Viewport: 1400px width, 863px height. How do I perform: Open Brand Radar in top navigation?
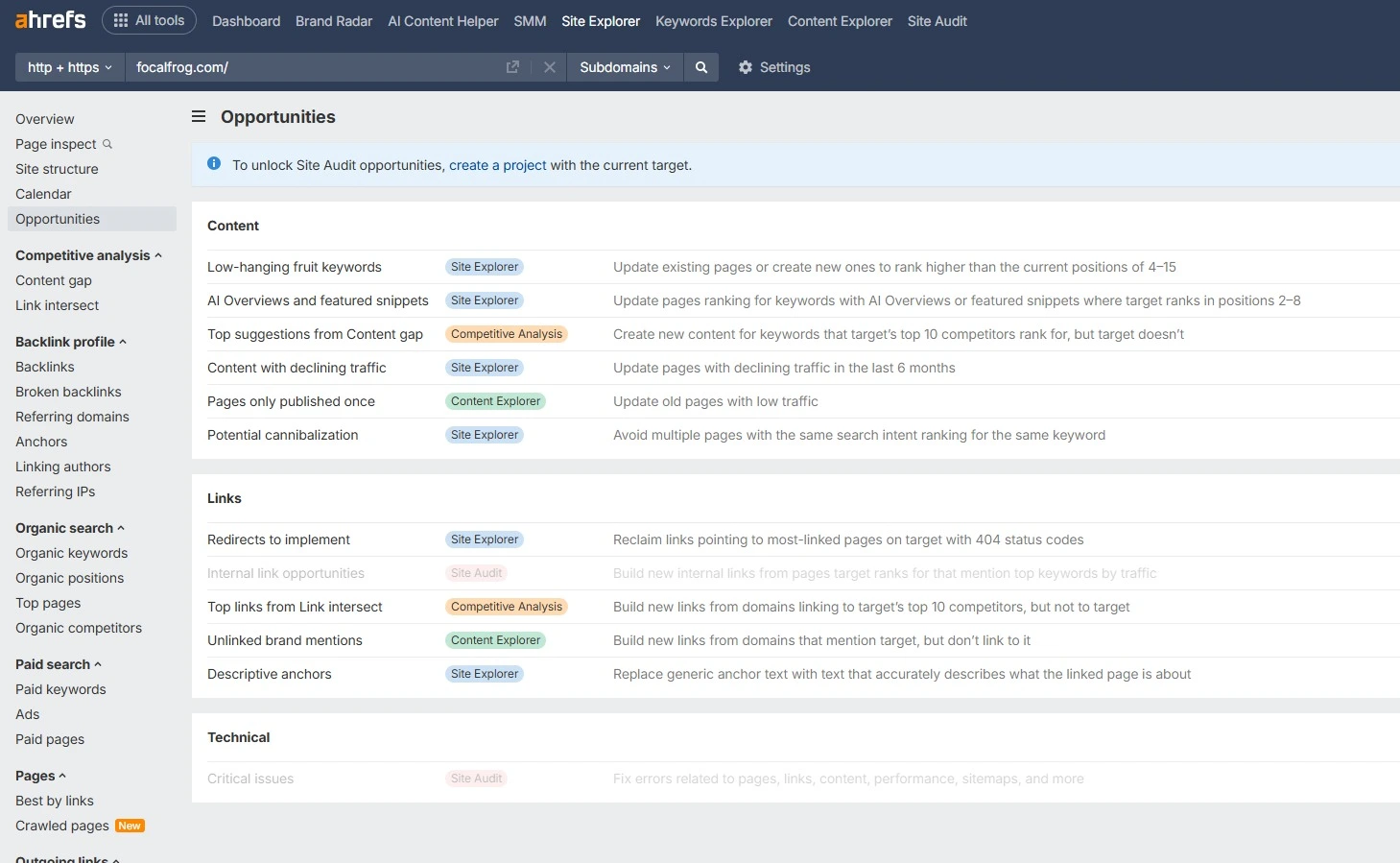[334, 21]
